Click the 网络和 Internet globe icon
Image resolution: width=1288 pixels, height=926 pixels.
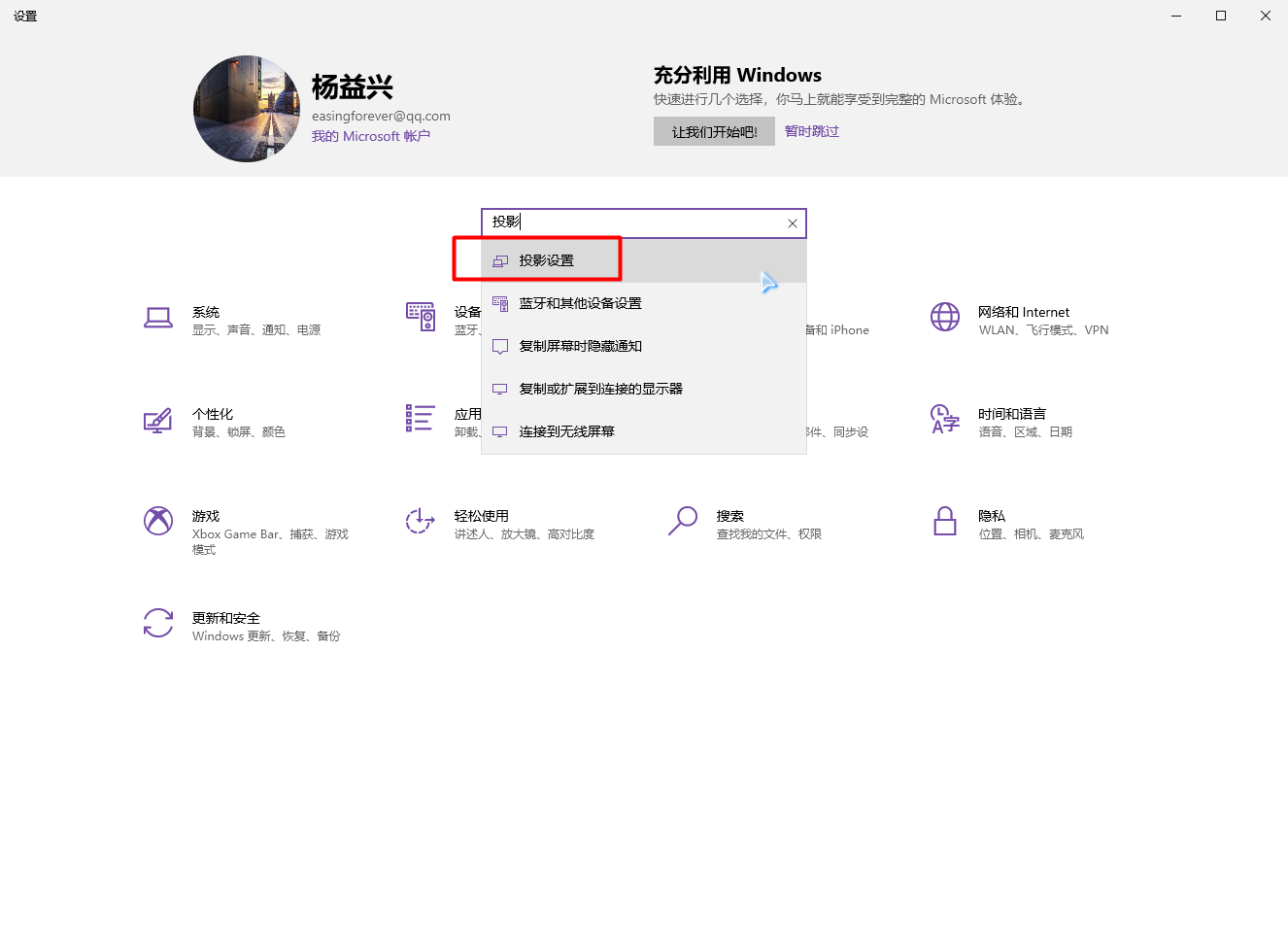[x=945, y=317]
